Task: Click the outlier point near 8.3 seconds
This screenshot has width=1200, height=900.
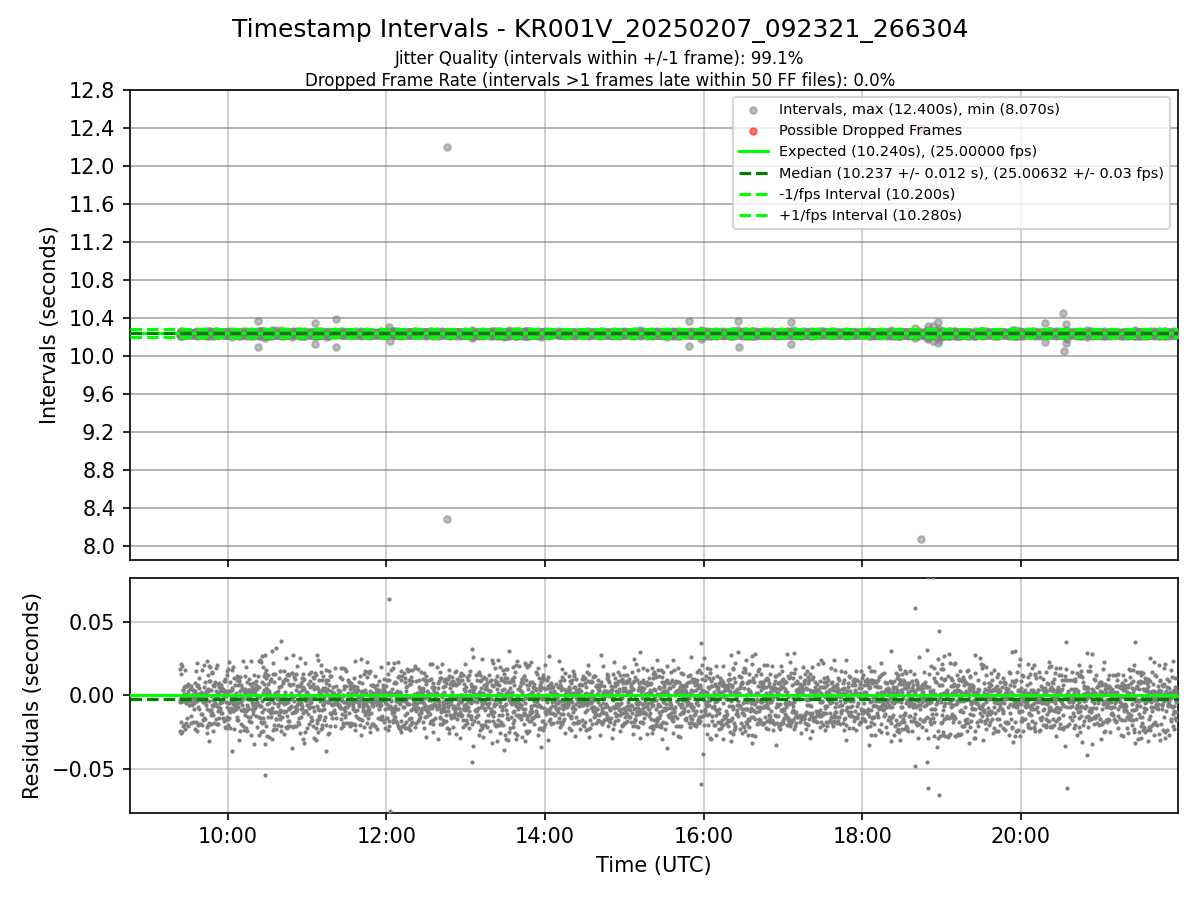Action: point(447,519)
